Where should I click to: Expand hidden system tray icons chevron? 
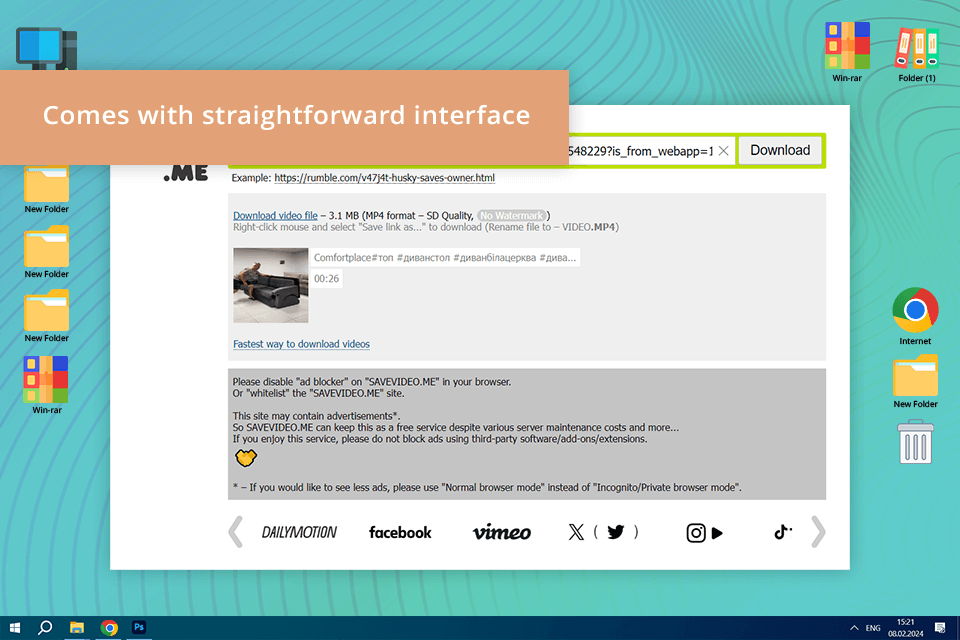(854, 628)
